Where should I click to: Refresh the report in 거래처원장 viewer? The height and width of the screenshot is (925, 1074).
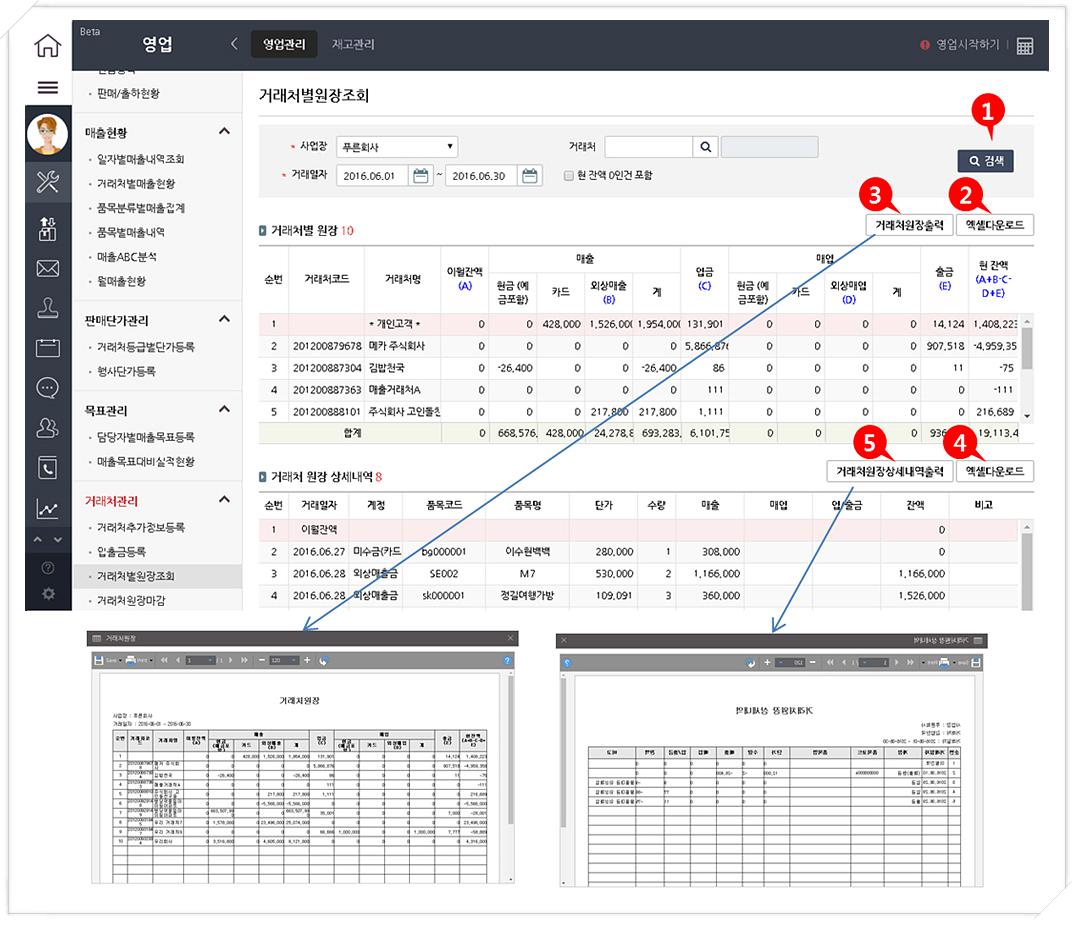pos(324,661)
